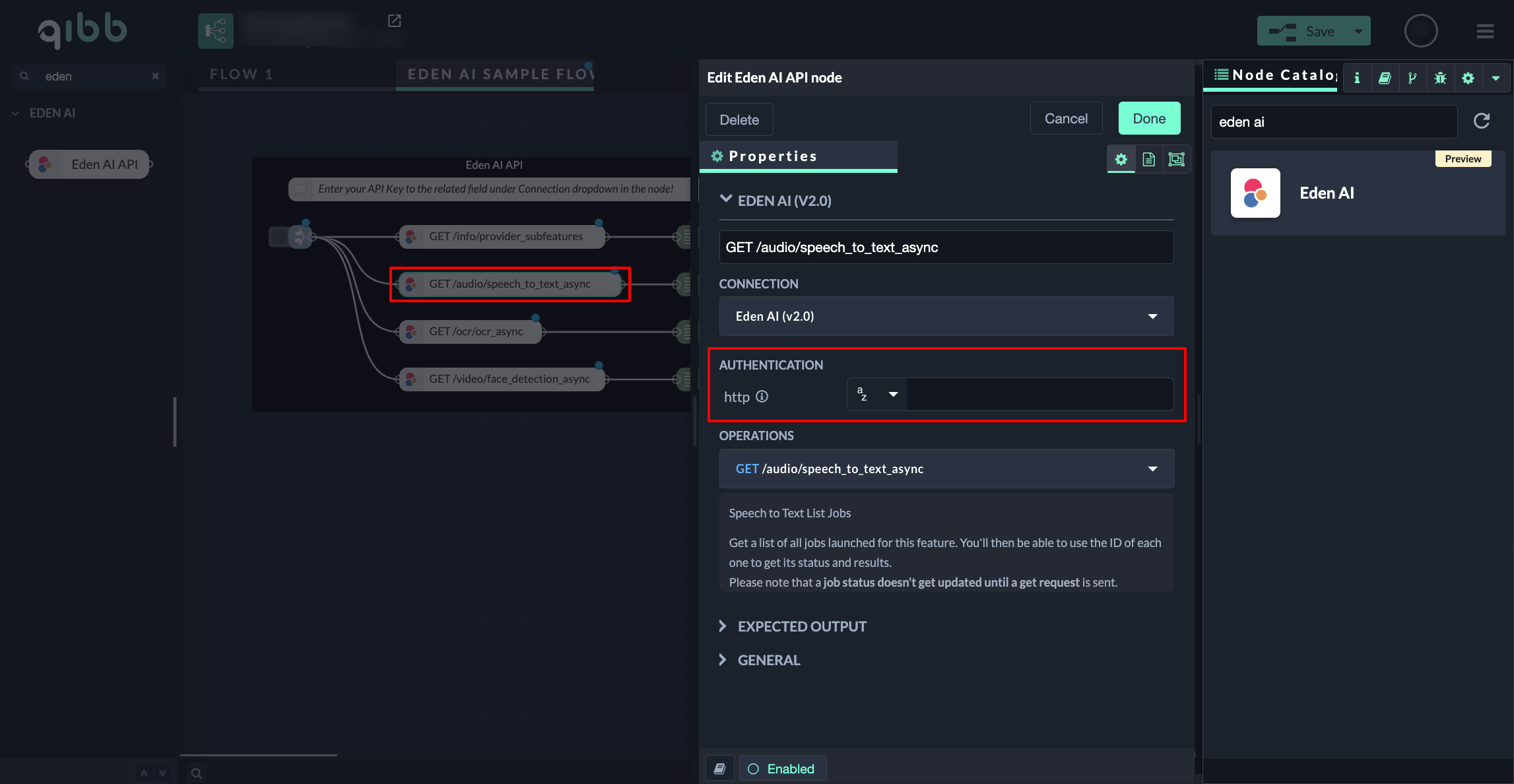Viewport: 1514px width, 784px height.
Task: Open the Connection dropdown Eden AI (v2.0)
Action: click(946, 316)
